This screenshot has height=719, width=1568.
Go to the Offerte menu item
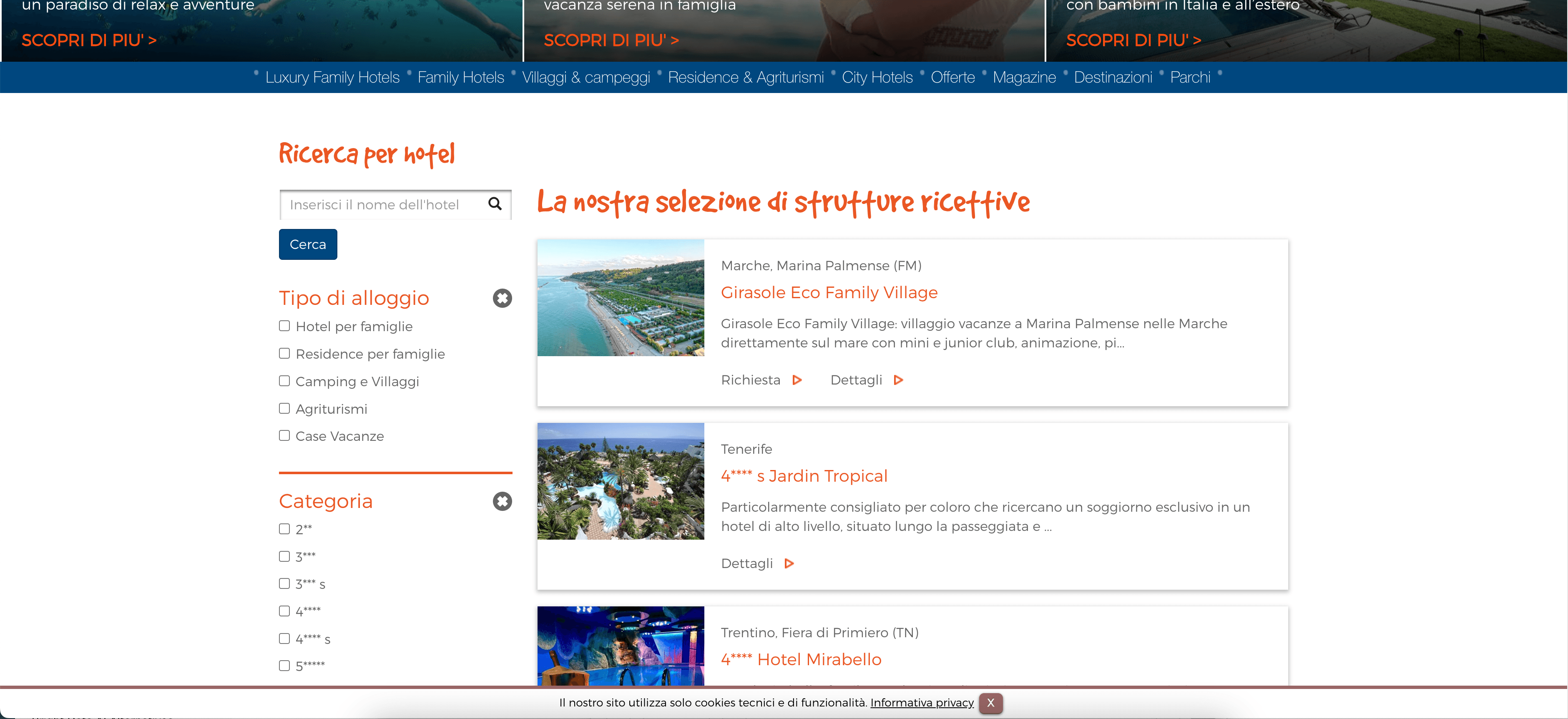(x=952, y=77)
